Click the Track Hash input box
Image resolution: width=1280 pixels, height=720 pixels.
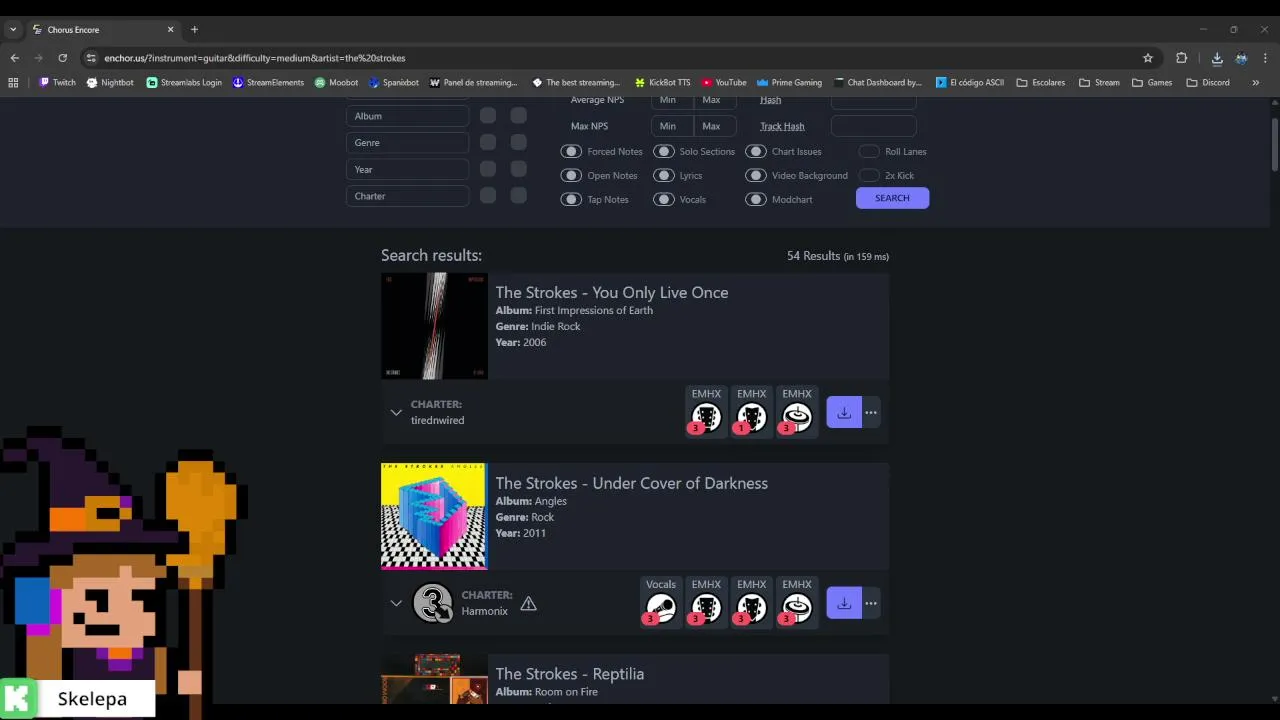tap(873, 126)
